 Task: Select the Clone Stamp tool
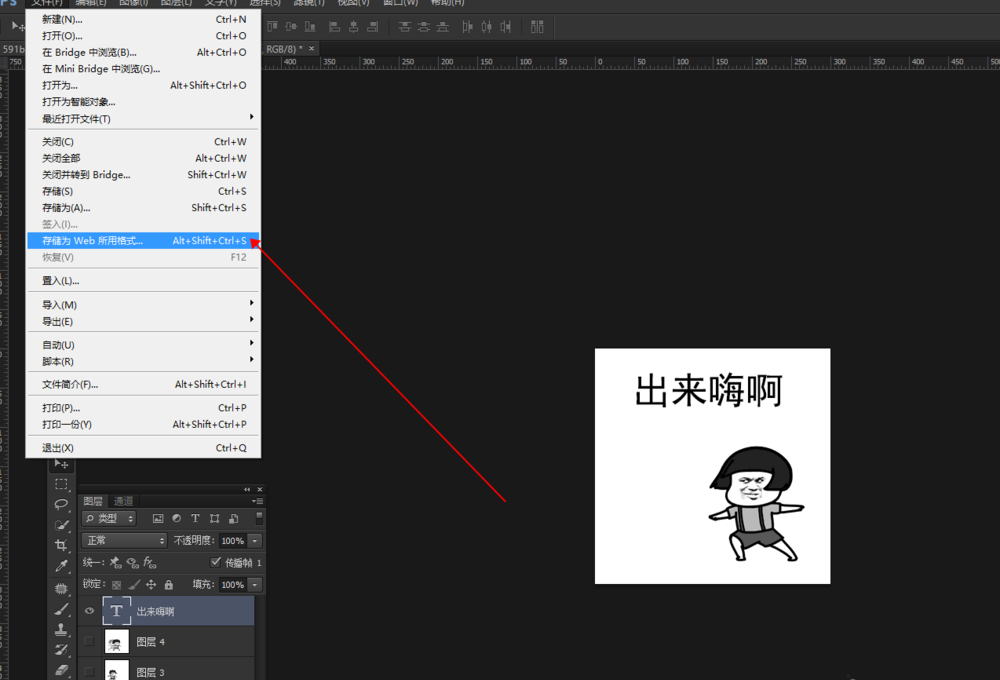point(61,630)
